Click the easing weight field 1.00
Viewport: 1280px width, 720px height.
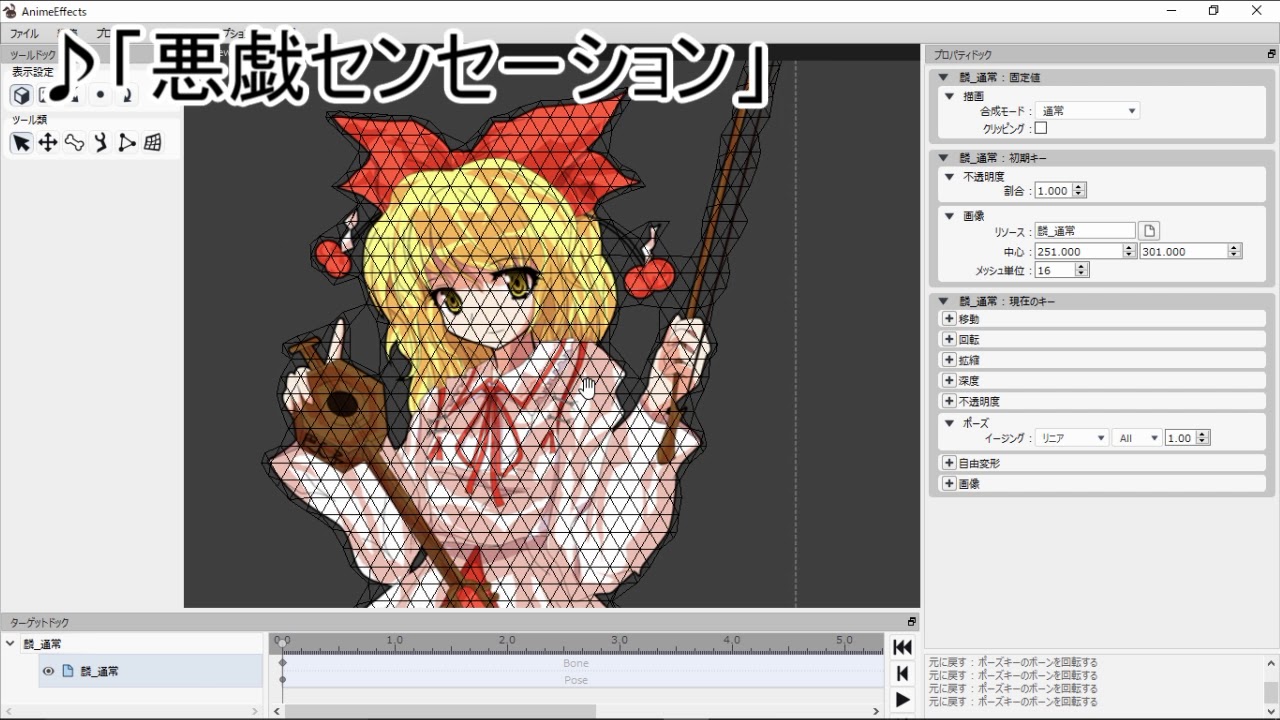[x=1180, y=438]
